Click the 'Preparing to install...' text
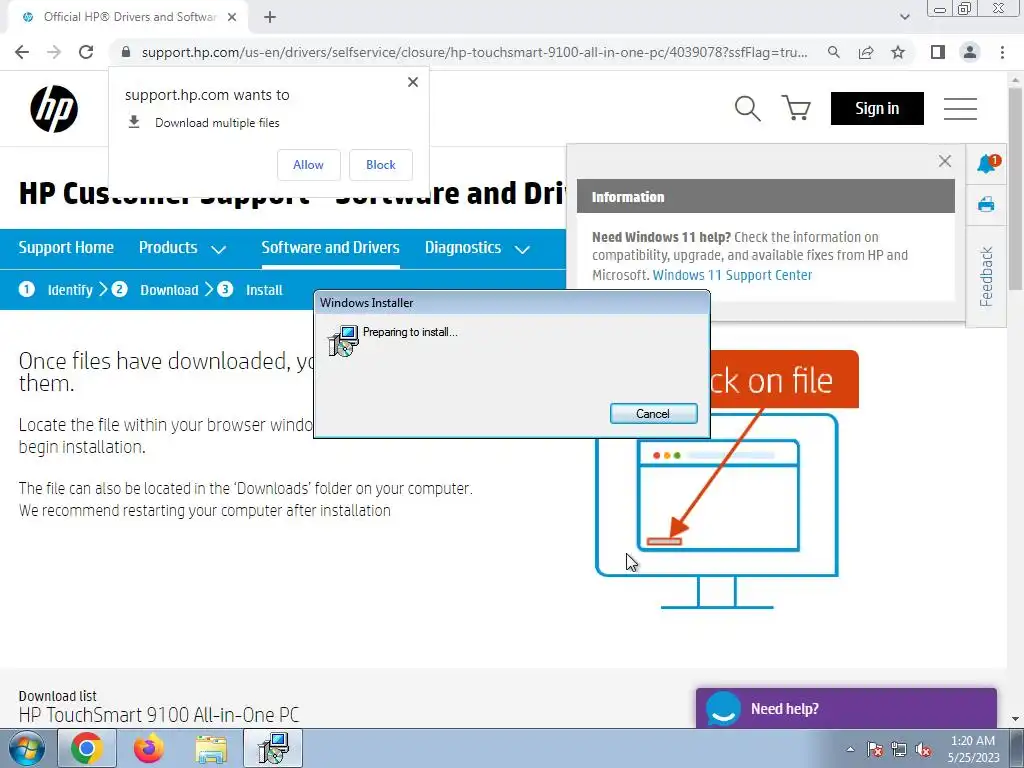Viewport: 1024px width, 768px height. coord(410,332)
